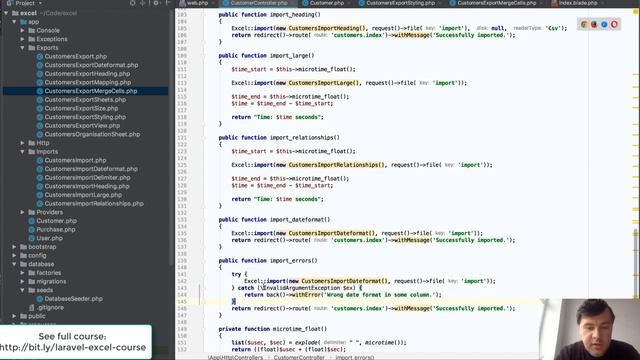
Task: Click import_errors() in the bottom breadcrumb
Action: pyautogui.click(x=354, y=357)
